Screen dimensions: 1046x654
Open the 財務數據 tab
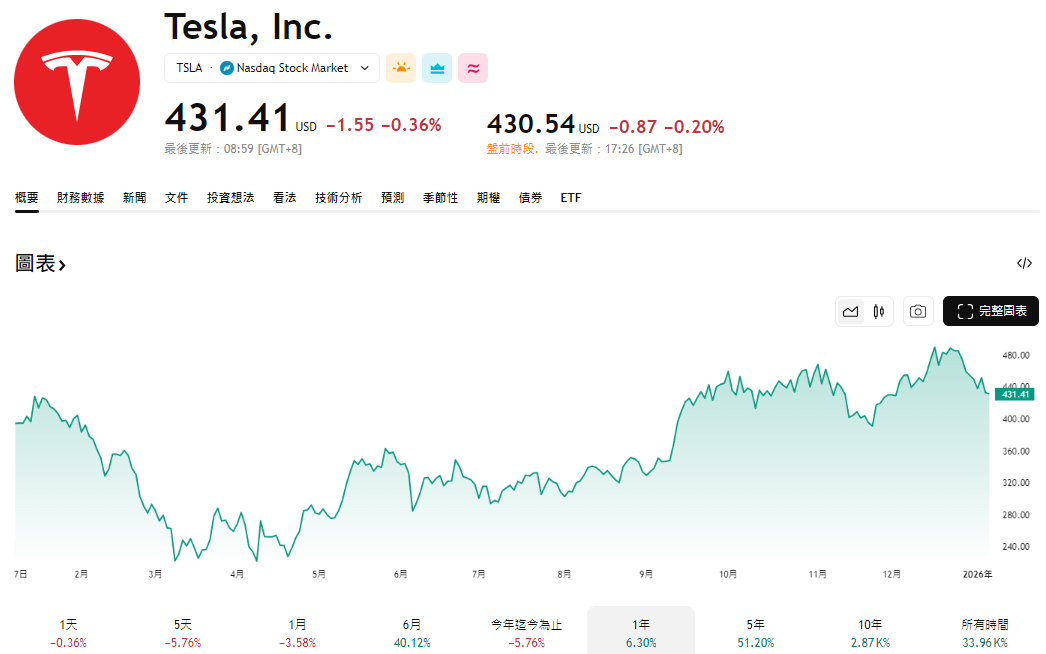tap(81, 197)
